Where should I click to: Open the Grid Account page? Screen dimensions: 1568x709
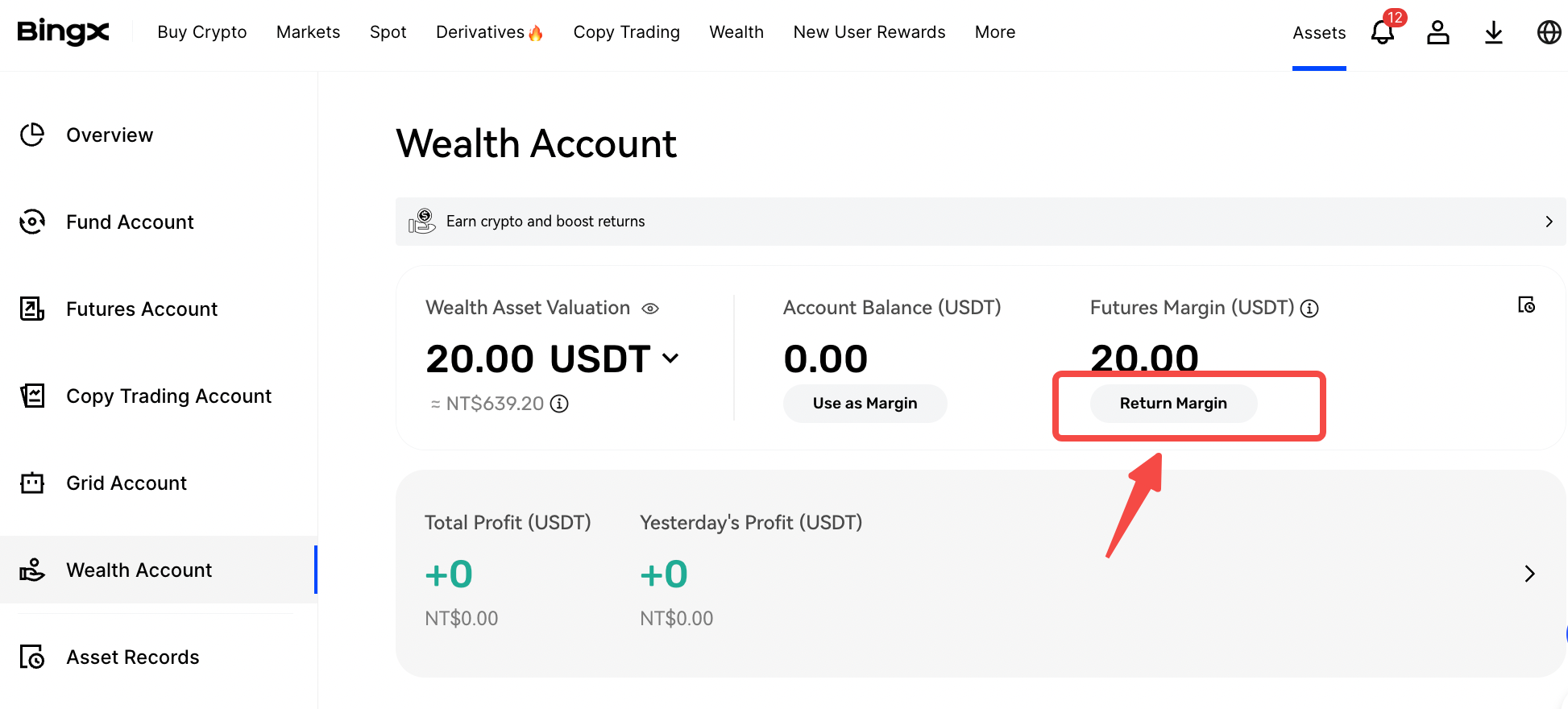point(127,483)
